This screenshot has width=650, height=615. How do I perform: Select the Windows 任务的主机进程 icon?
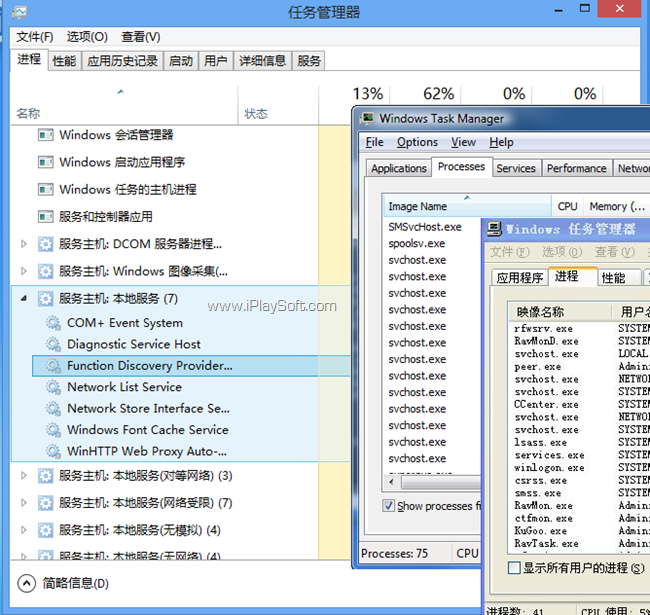pos(46,189)
